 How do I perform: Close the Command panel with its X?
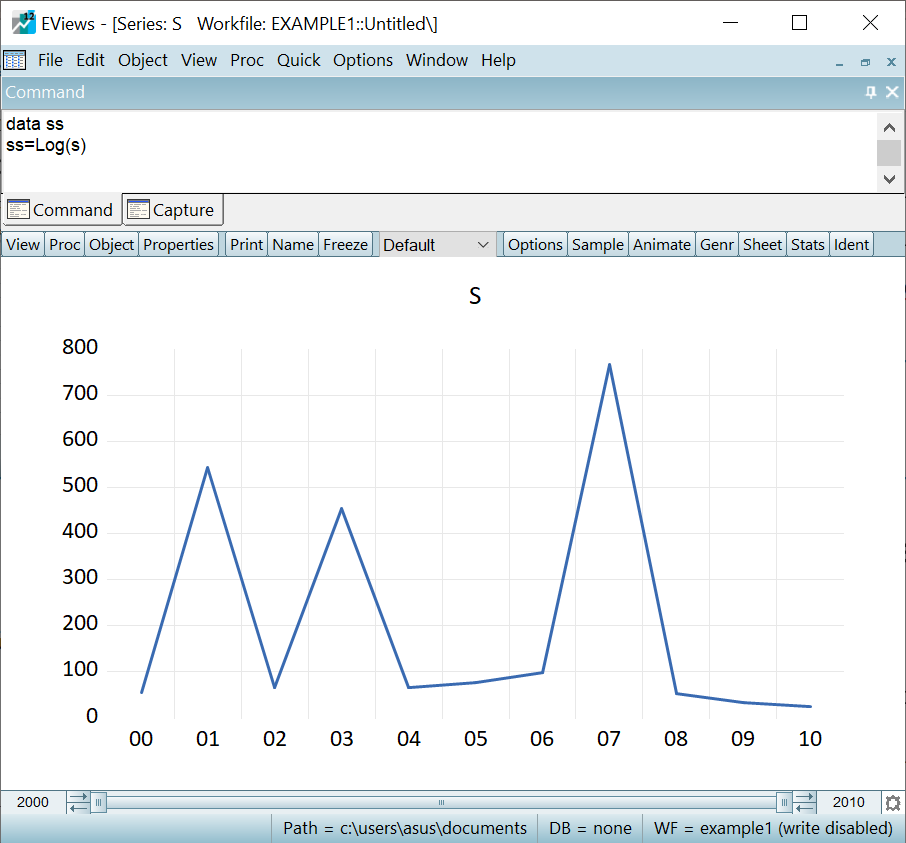(x=890, y=92)
